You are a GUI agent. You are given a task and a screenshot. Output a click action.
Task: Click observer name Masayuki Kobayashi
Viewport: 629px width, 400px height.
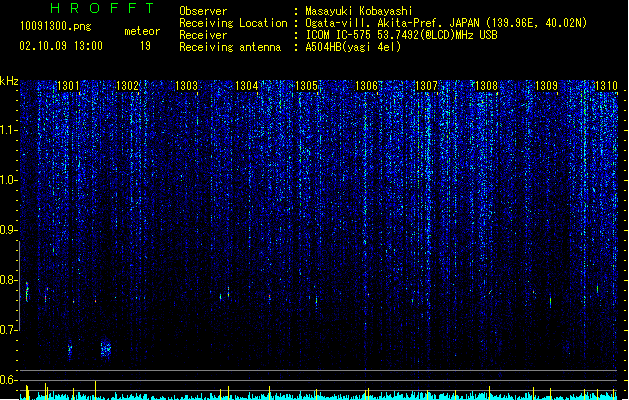pos(359,11)
